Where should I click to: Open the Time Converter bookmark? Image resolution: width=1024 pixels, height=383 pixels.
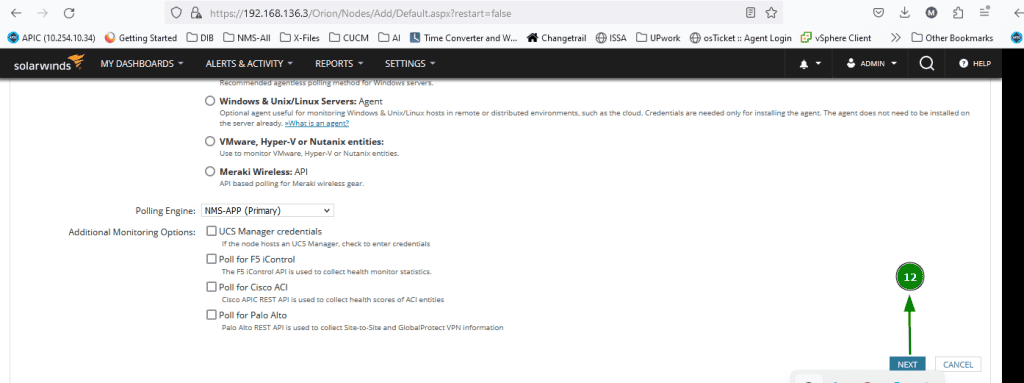click(463, 38)
